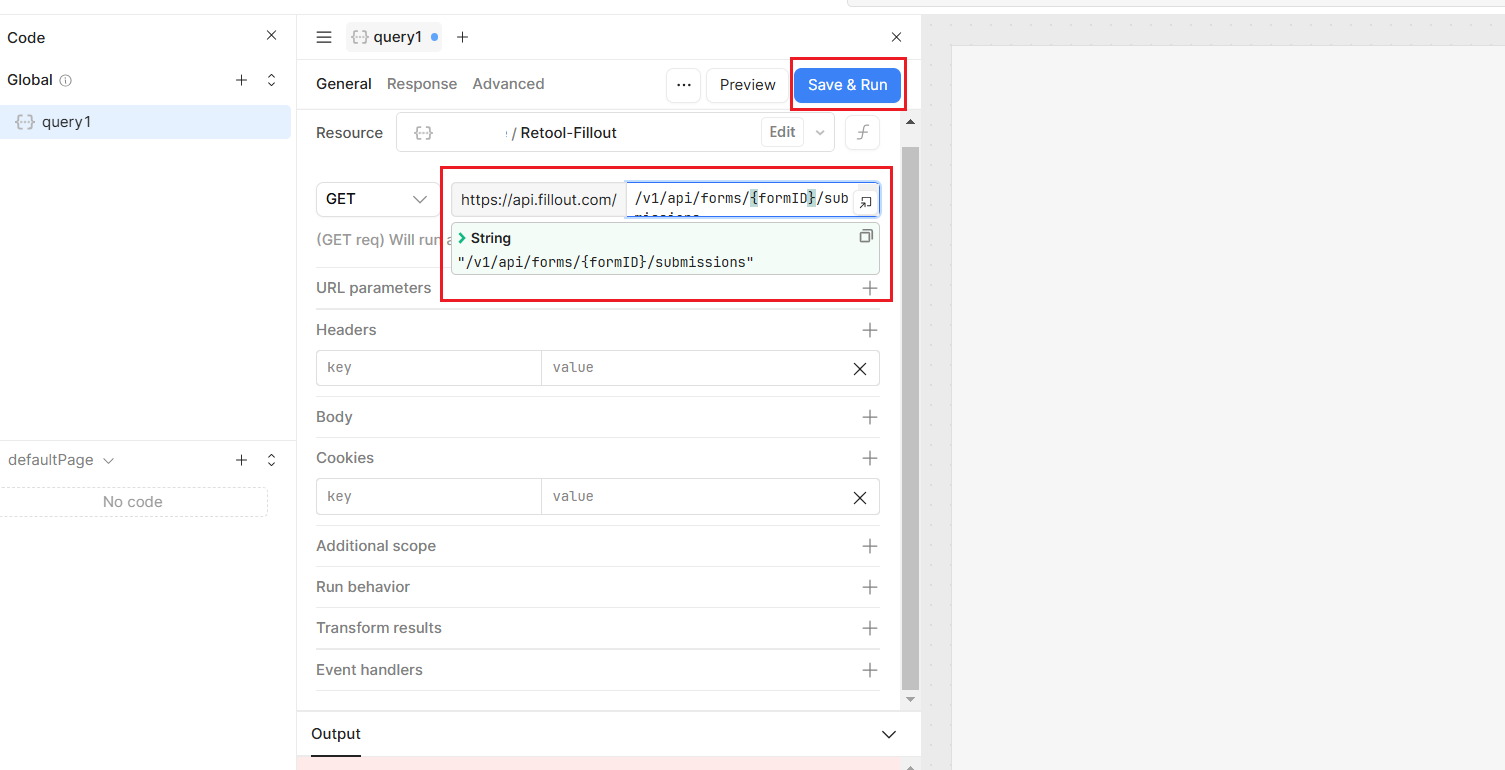The width and height of the screenshot is (1505, 770).
Task: Collapse the Global section arrows
Action: [271, 80]
